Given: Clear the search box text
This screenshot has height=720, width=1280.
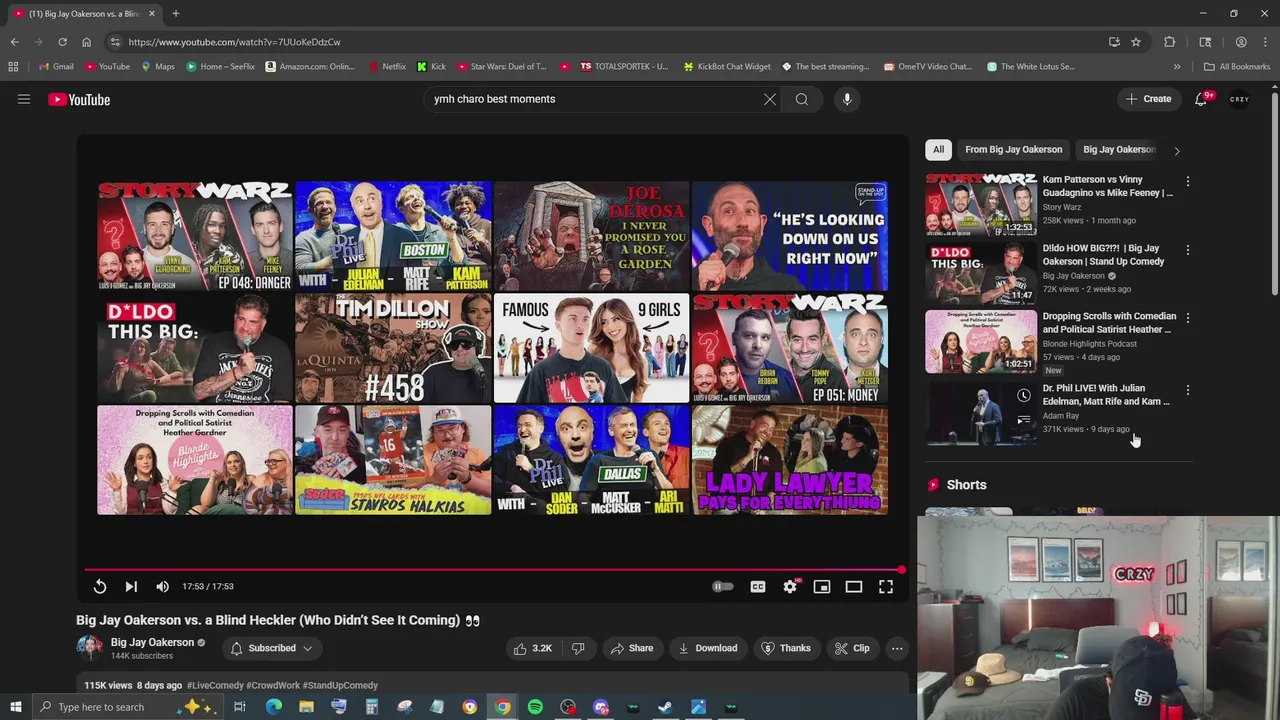Looking at the screenshot, I should point(770,99).
